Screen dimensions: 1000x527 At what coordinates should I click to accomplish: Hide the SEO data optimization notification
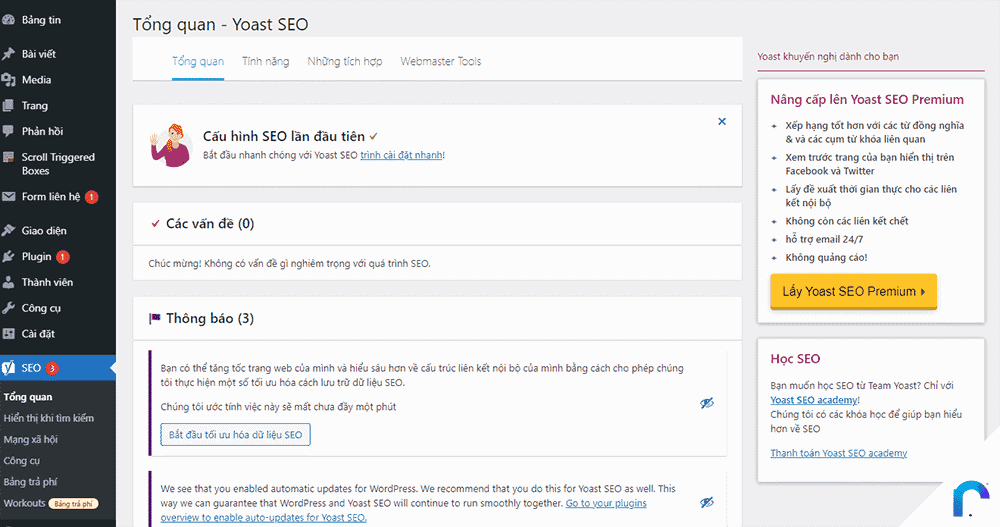(x=707, y=403)
